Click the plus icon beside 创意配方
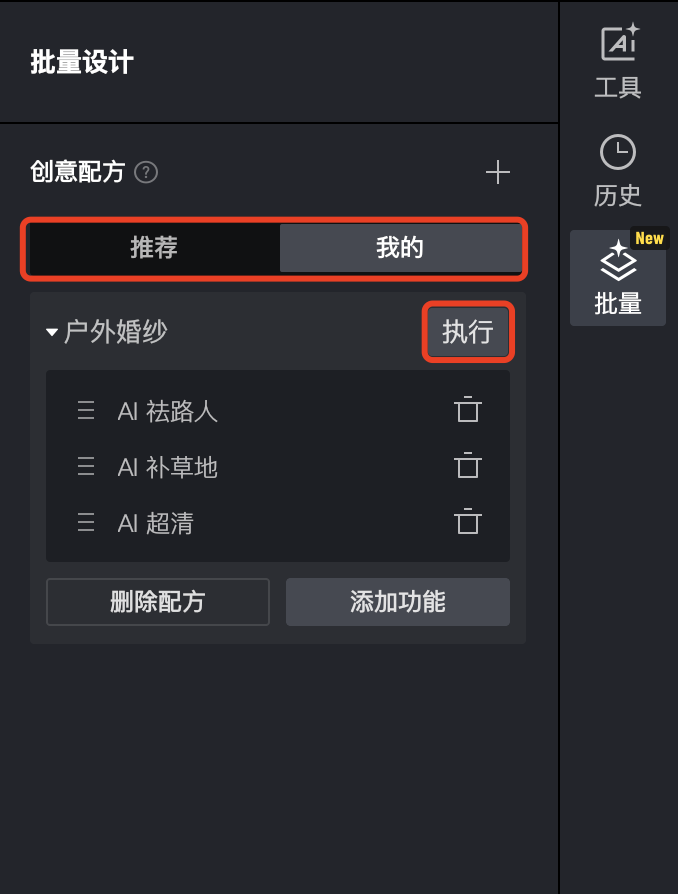This screenshot has height=894, width=678. pyautogui.click(x=498, y=173)
